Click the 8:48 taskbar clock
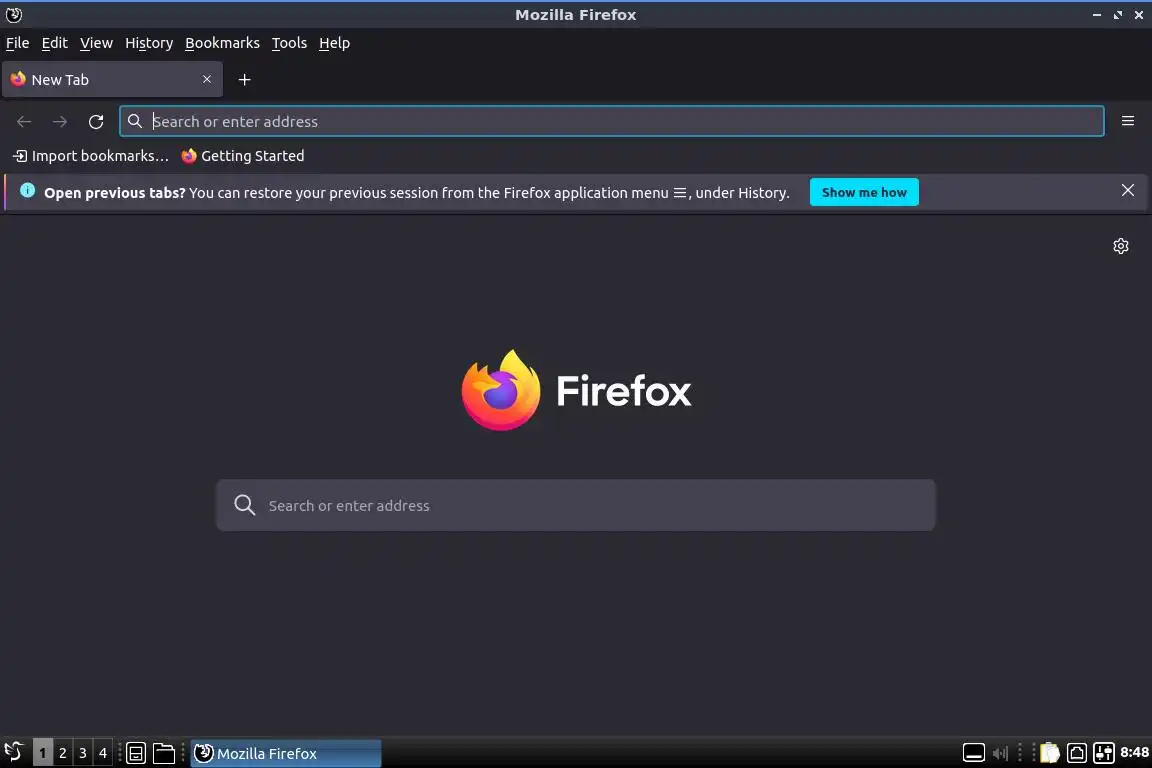The height and width of the screenshot is (768, 1152). click(1134, 753)
